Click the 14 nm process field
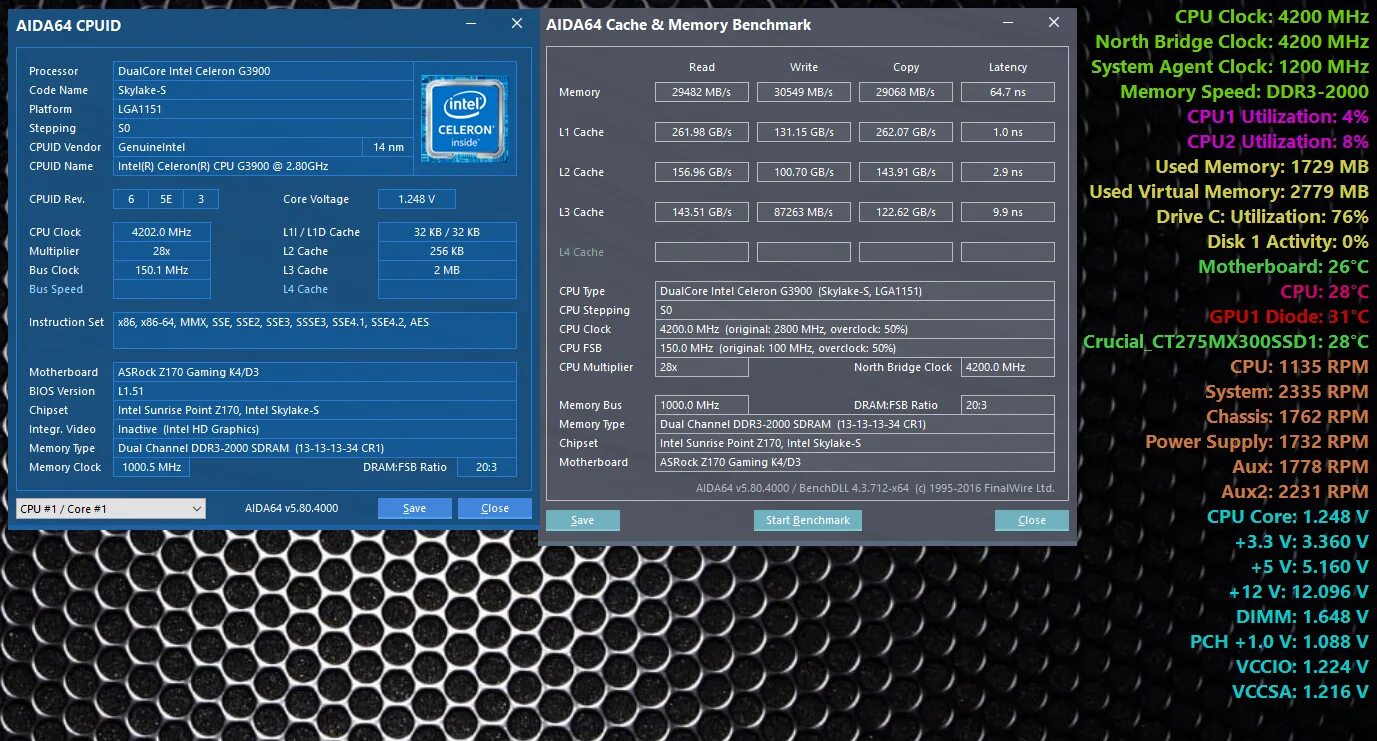This screenshot has width=1377, height=741. click(387, 147)
